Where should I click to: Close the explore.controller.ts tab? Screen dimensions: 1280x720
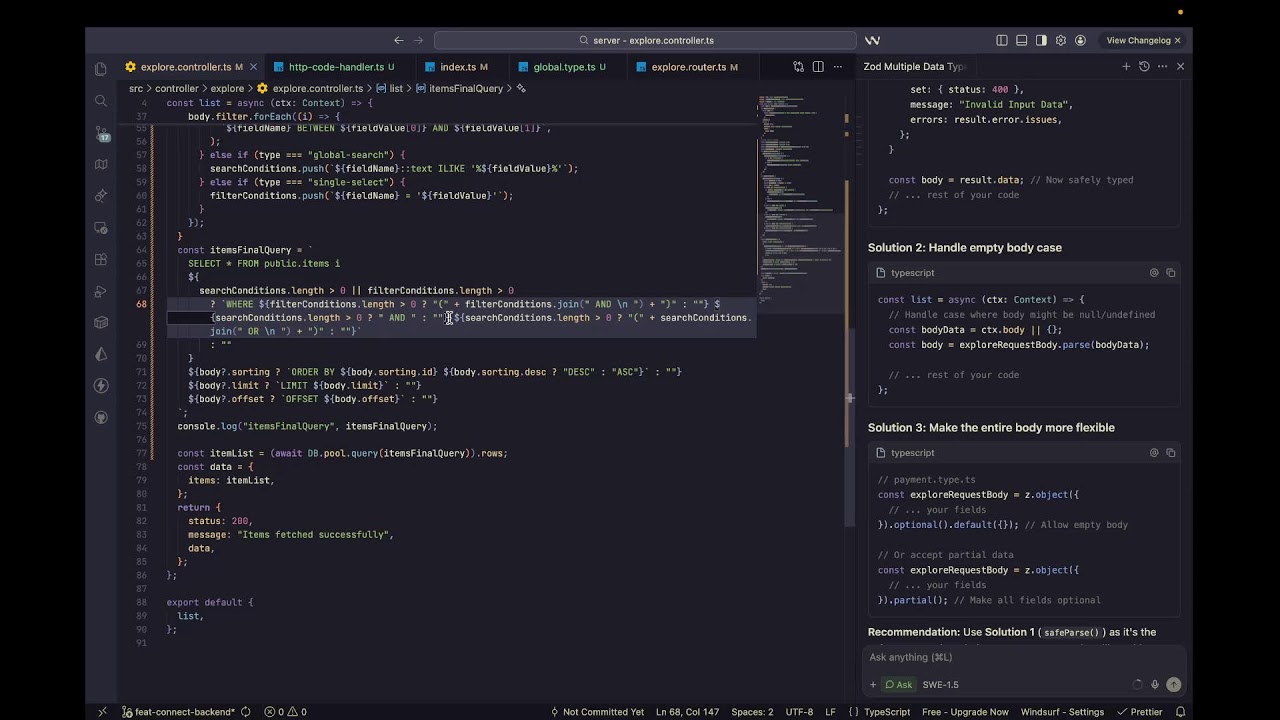[x=253, y=67]
